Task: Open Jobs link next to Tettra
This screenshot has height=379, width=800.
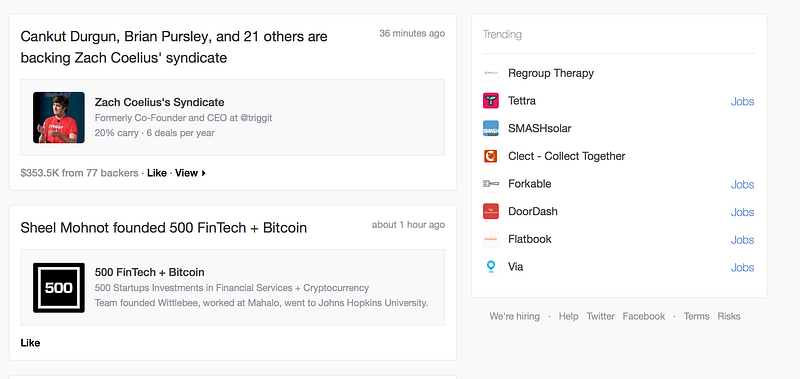Action: pos(742,102)
